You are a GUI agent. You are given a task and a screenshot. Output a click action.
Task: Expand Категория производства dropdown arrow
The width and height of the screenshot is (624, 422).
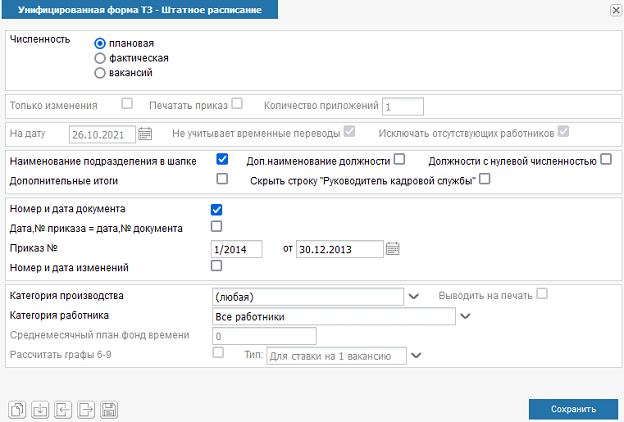click(414, 297)
